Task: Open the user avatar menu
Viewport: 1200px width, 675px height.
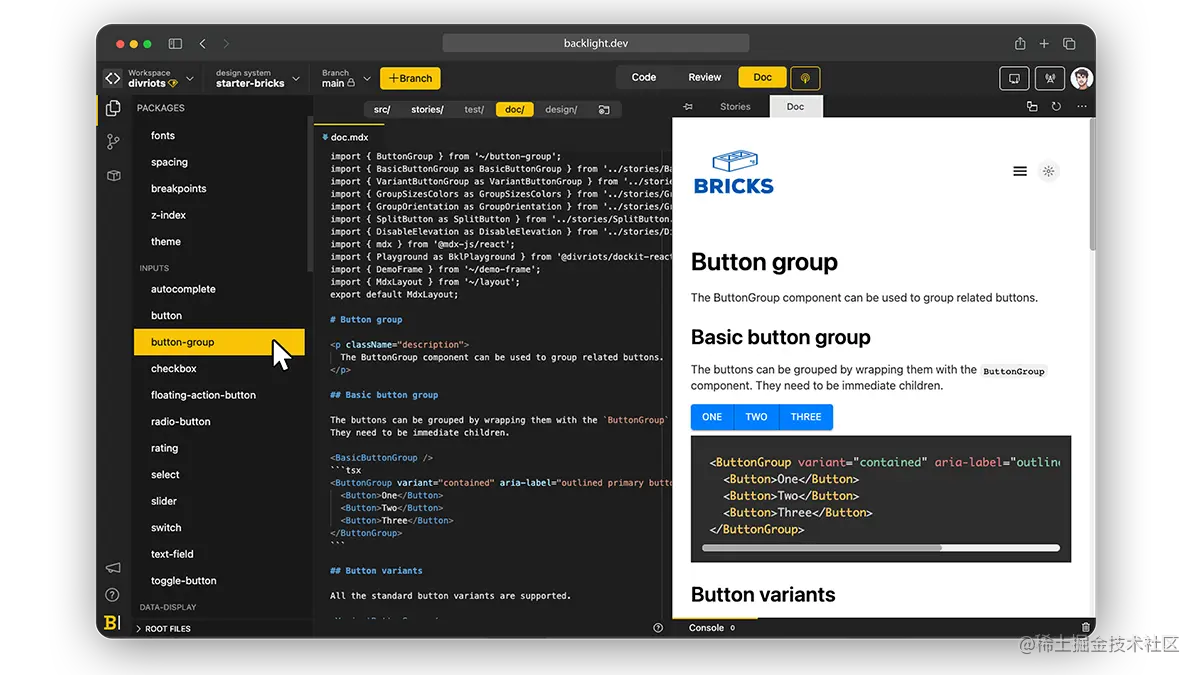Action: [x=1082, y=78]
